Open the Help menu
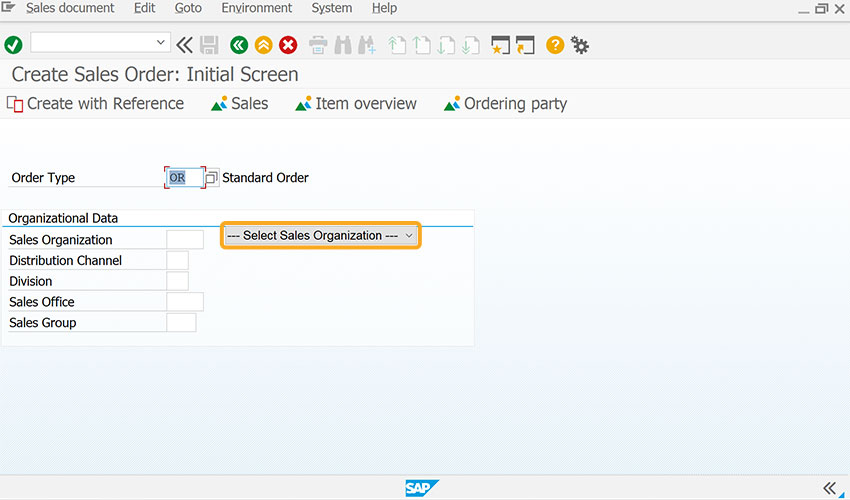 pos(384,8)
